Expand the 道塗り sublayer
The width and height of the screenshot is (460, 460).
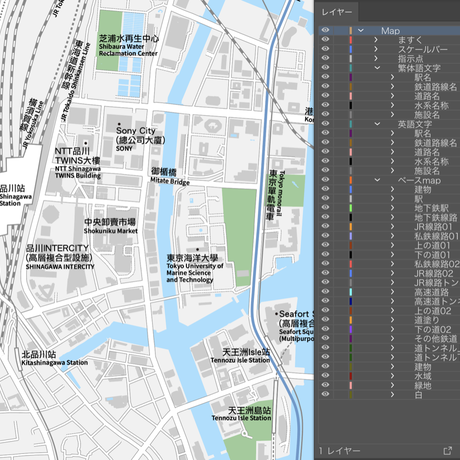pos(392,320)
